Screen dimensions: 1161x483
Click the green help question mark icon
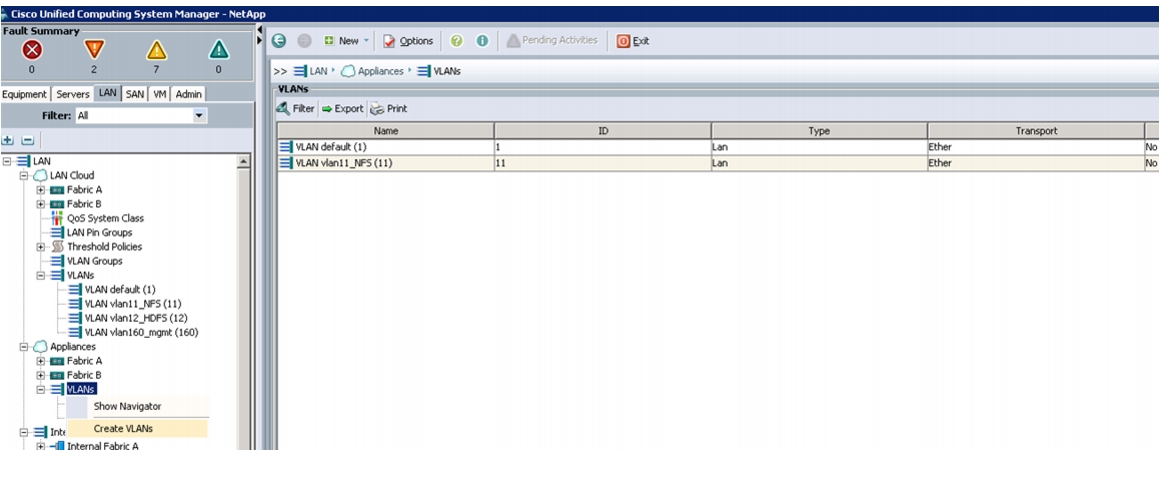click(x=457, y=41)
